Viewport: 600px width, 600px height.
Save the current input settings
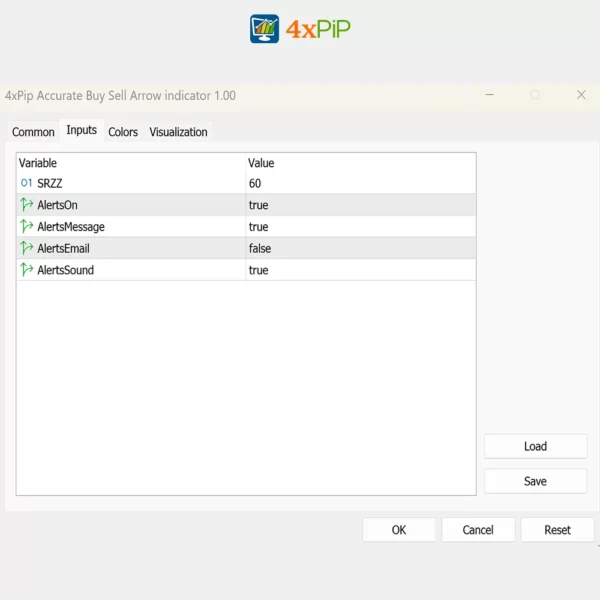pyautogui.click(x=535, y=481)
